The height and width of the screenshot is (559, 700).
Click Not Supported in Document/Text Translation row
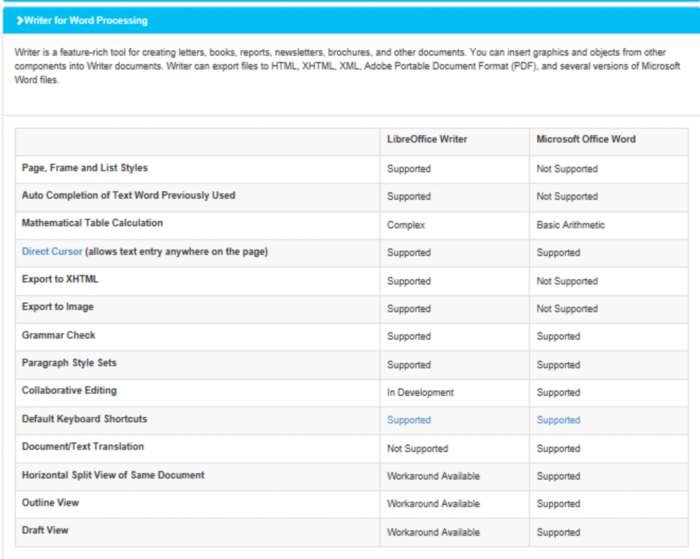click(417, 449)
